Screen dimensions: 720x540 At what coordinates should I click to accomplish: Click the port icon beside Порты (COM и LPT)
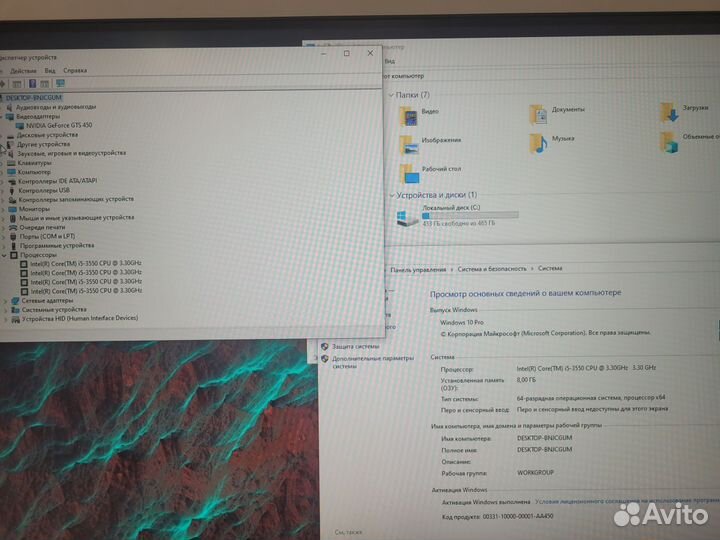coord(13,236)
